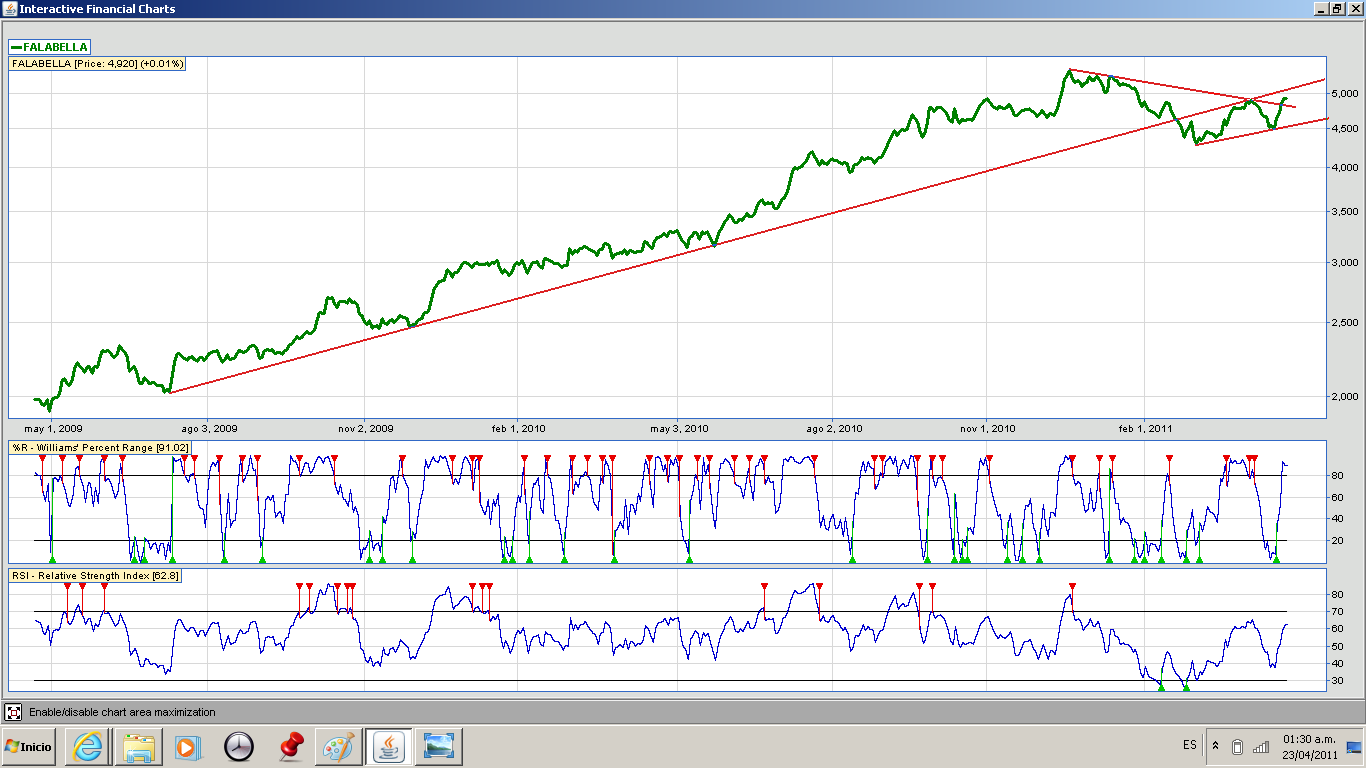Open Paint from the taskbar
Image resolution: width=1366 pixels, height=768 pixels.
[339, 746]
